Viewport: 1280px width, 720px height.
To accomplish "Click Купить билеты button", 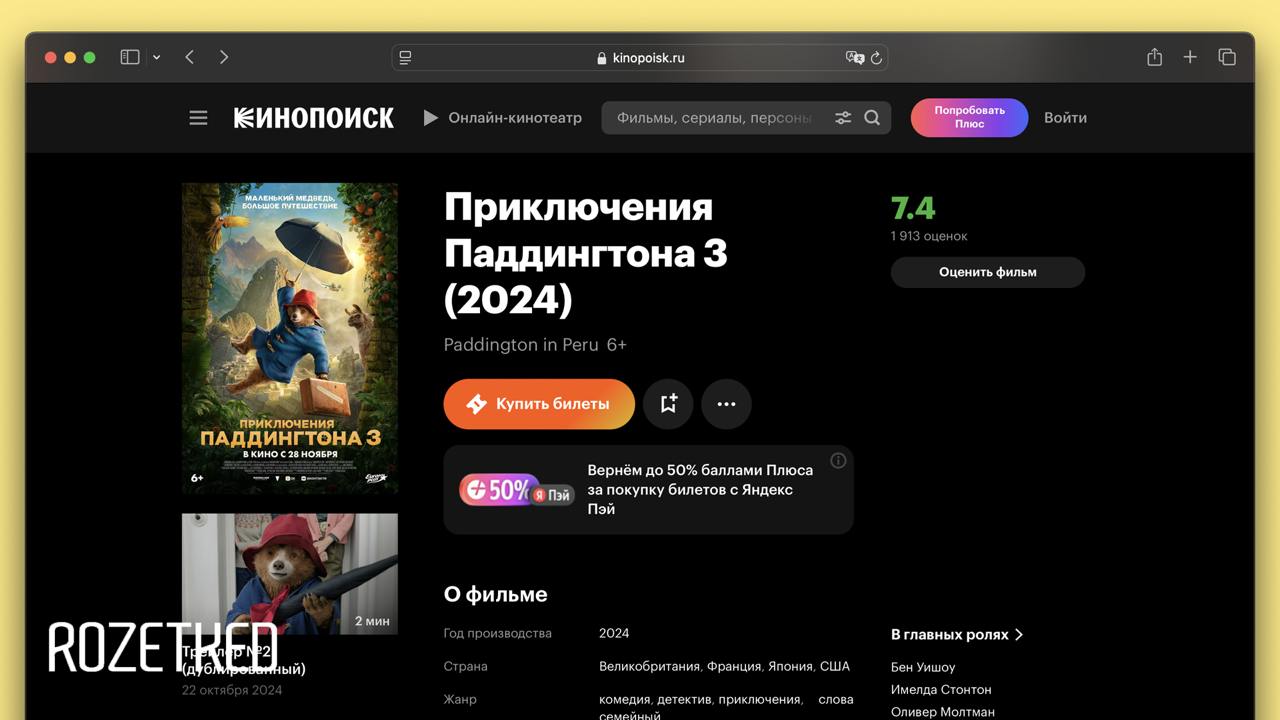I will 539,404.
